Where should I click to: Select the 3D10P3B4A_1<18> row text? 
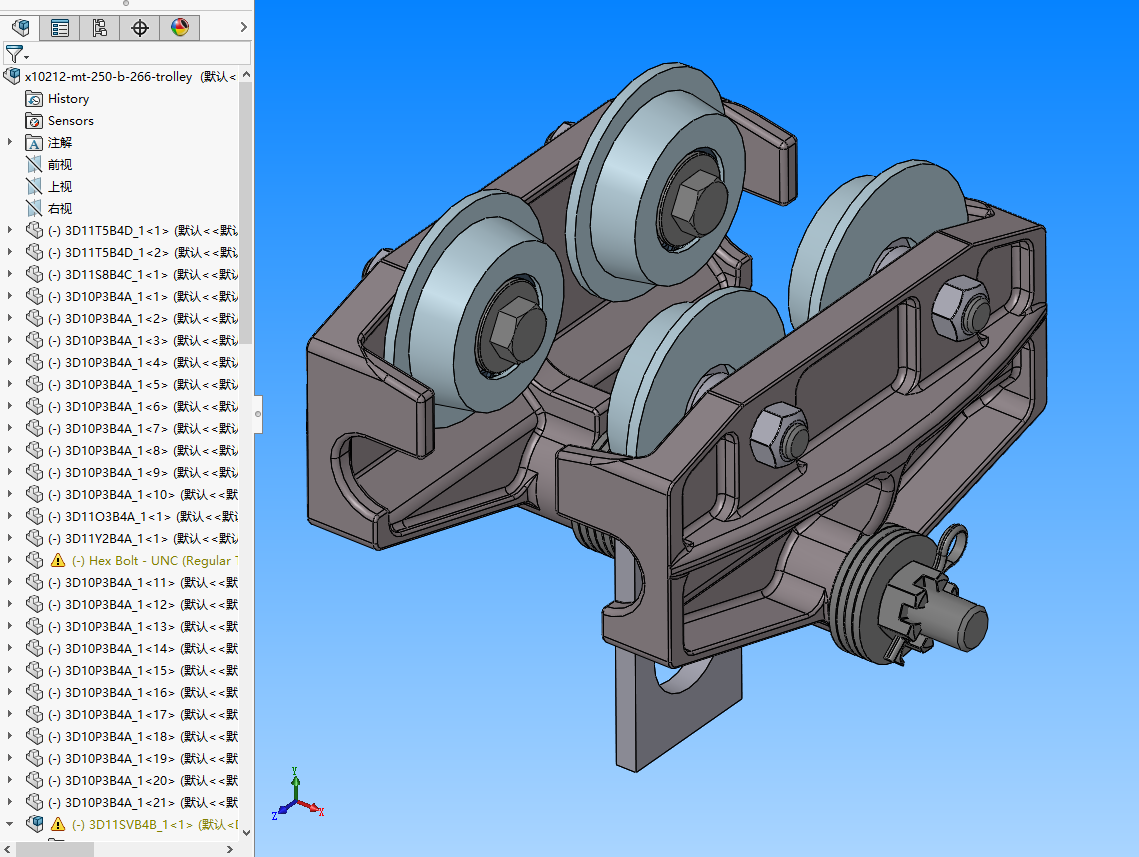(142, 736)
